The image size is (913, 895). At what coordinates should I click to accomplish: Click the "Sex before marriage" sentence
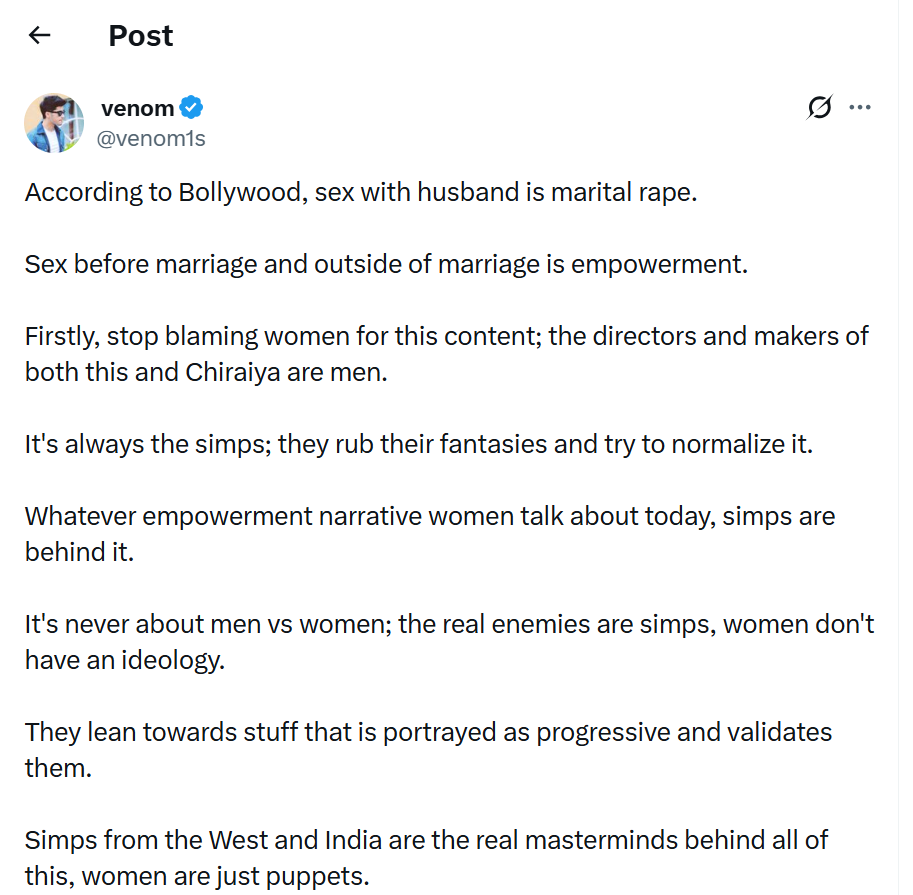(x=386, y=265)
